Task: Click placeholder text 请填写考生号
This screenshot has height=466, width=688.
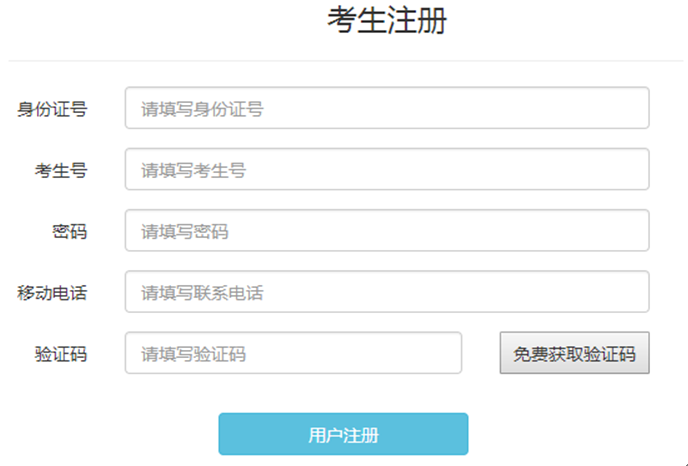Action: pos(193,170)
